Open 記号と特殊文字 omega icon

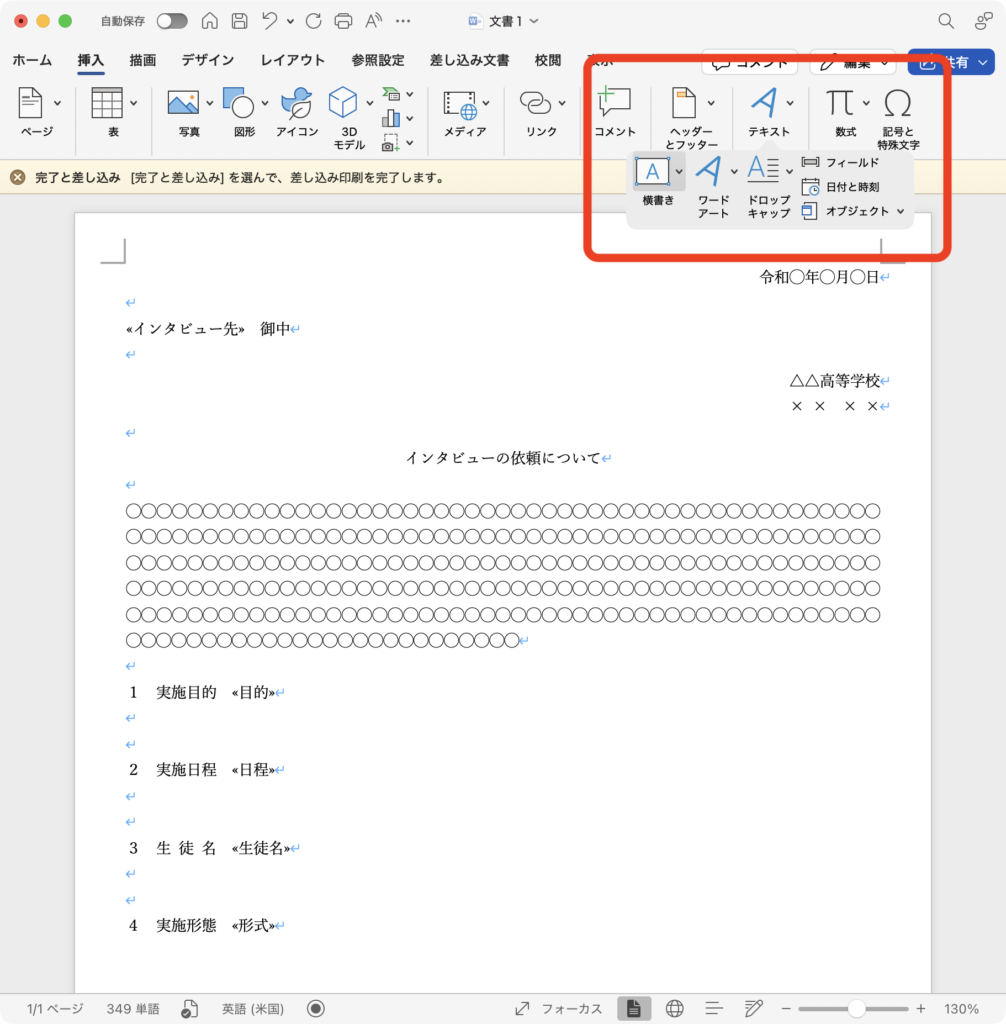pos(898,103)
